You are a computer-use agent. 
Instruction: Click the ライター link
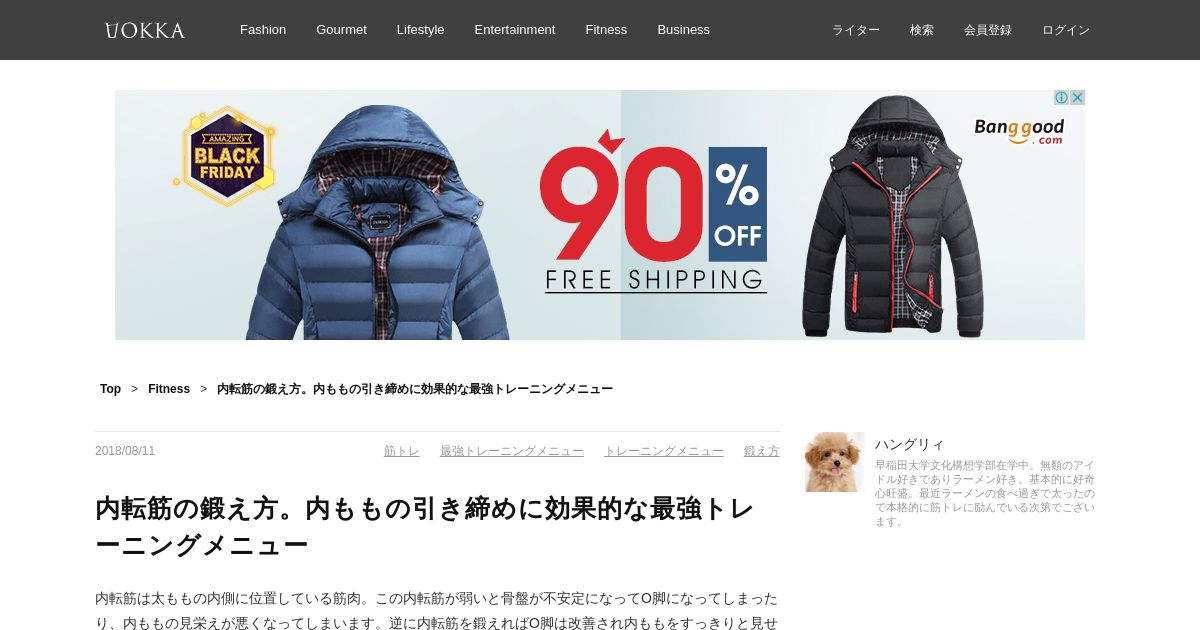point(856,30)
